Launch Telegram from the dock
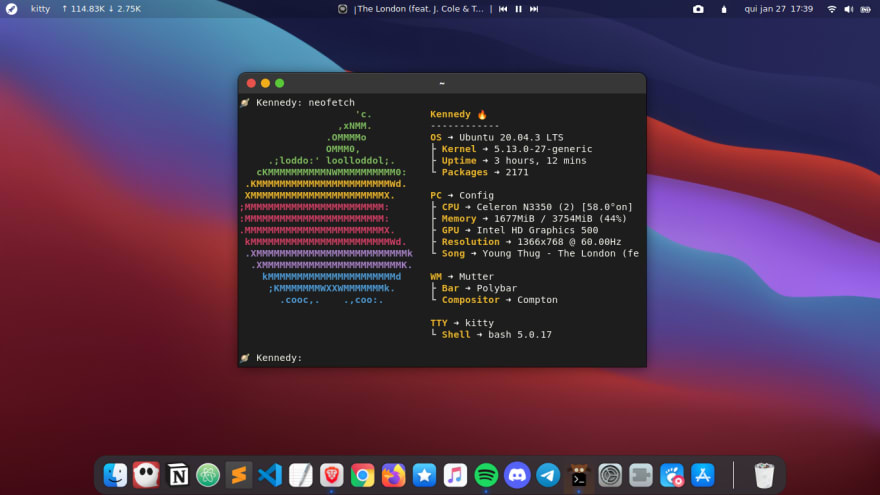This screenshot has width=880, height=495. [x=548, y=475]
